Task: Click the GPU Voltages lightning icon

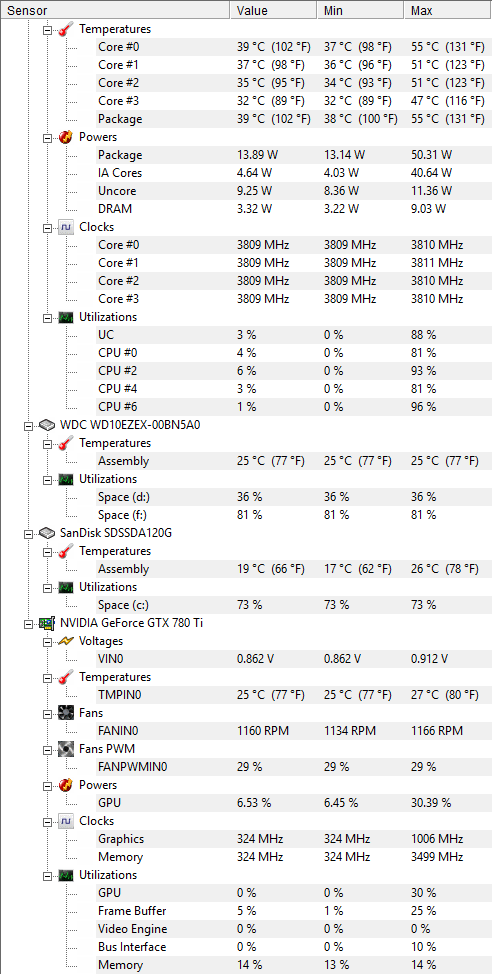Action: (66, 640)
